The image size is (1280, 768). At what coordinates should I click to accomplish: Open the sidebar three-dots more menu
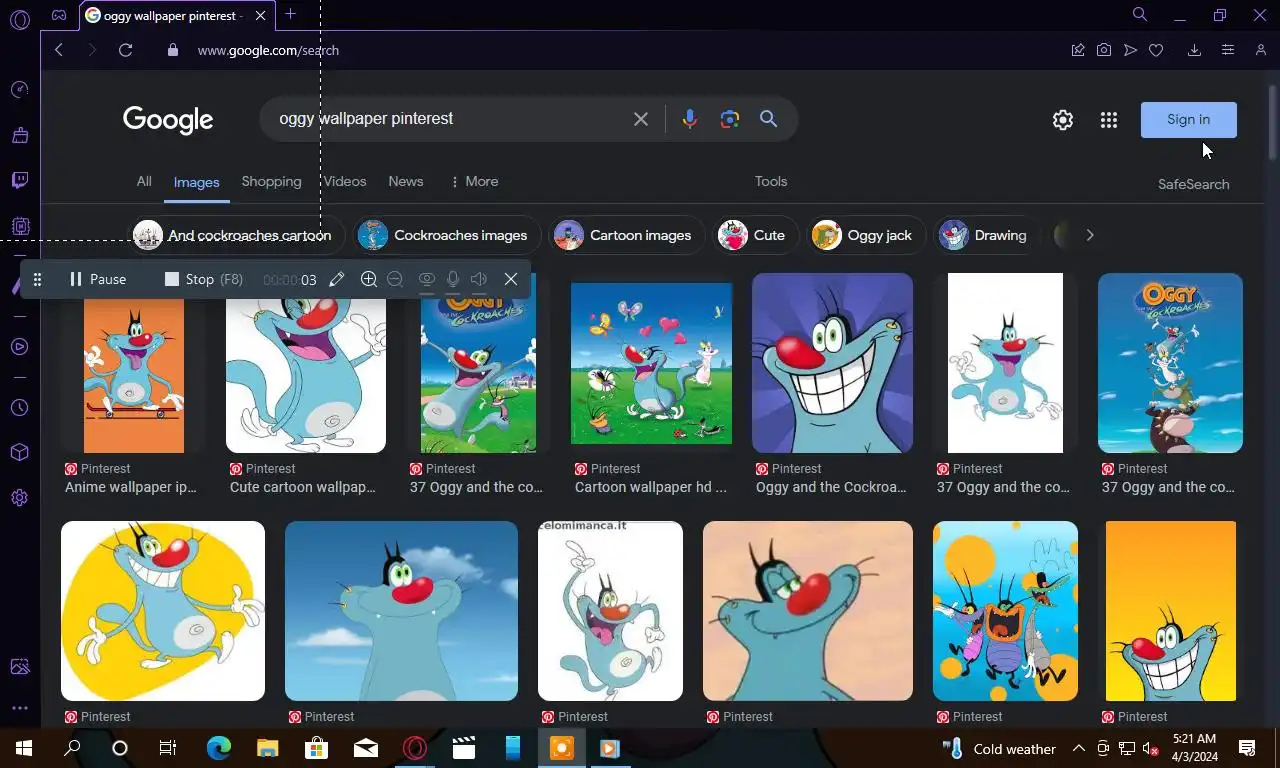(x=19, y=708)
